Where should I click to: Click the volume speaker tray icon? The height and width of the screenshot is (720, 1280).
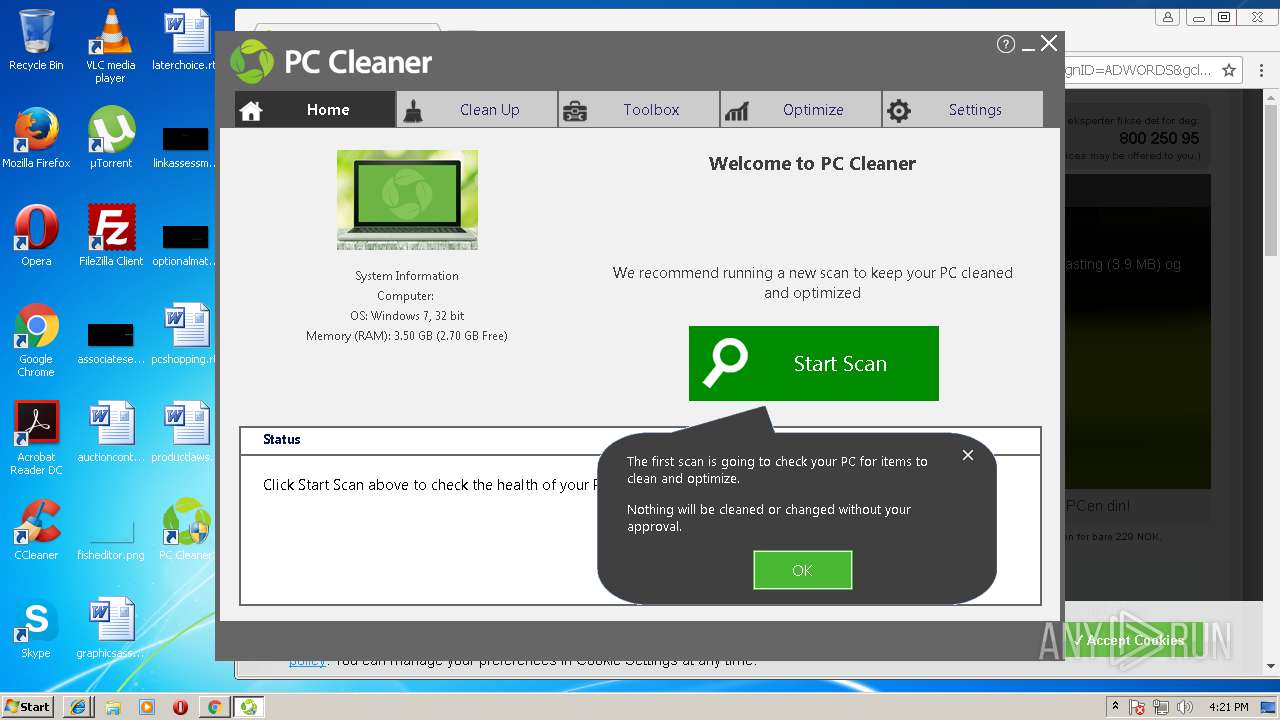point(1185,707)
